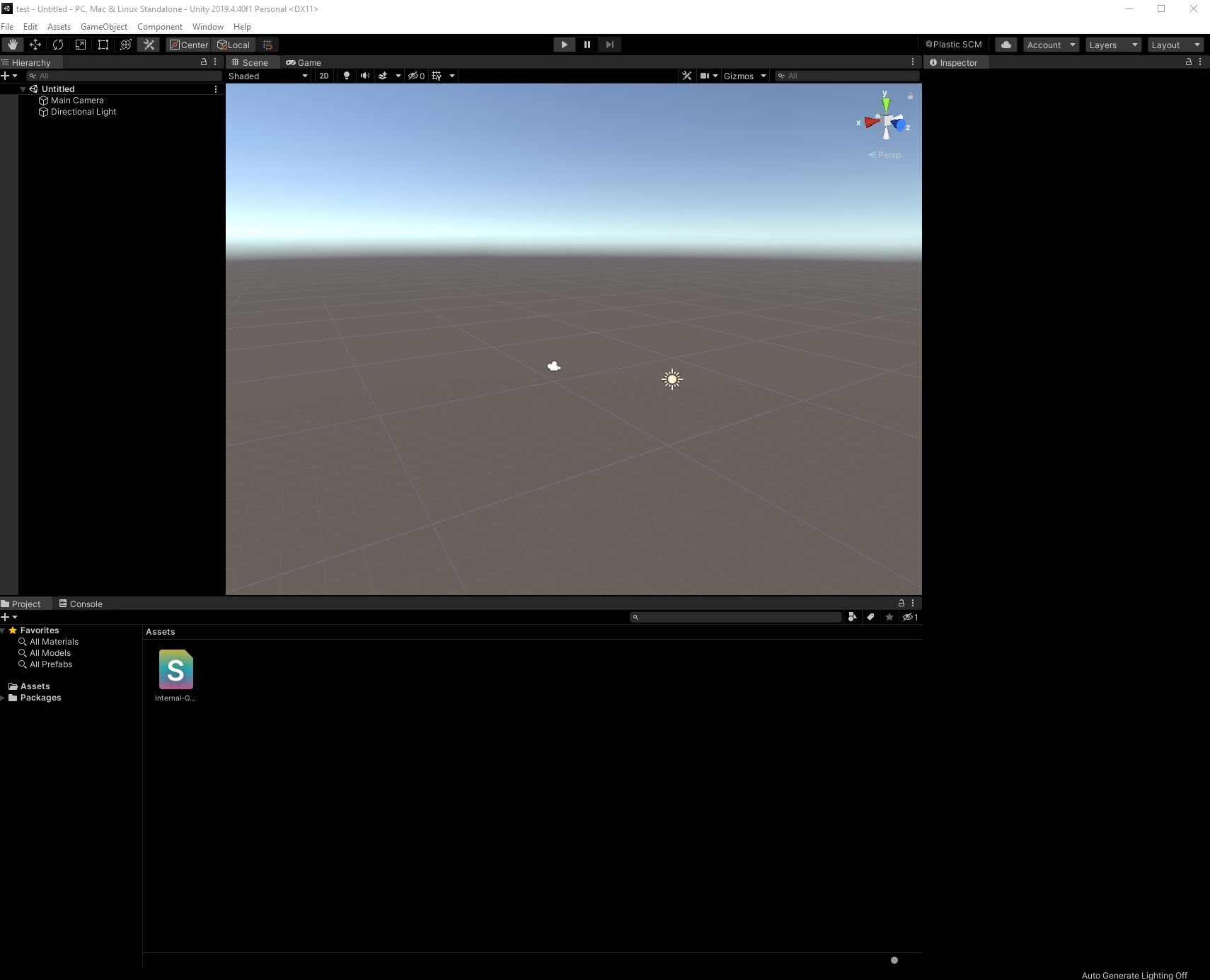Select the Hand tool in the toolbar
The height and width of the screenshot is (980, 1210).
(12, 44)
